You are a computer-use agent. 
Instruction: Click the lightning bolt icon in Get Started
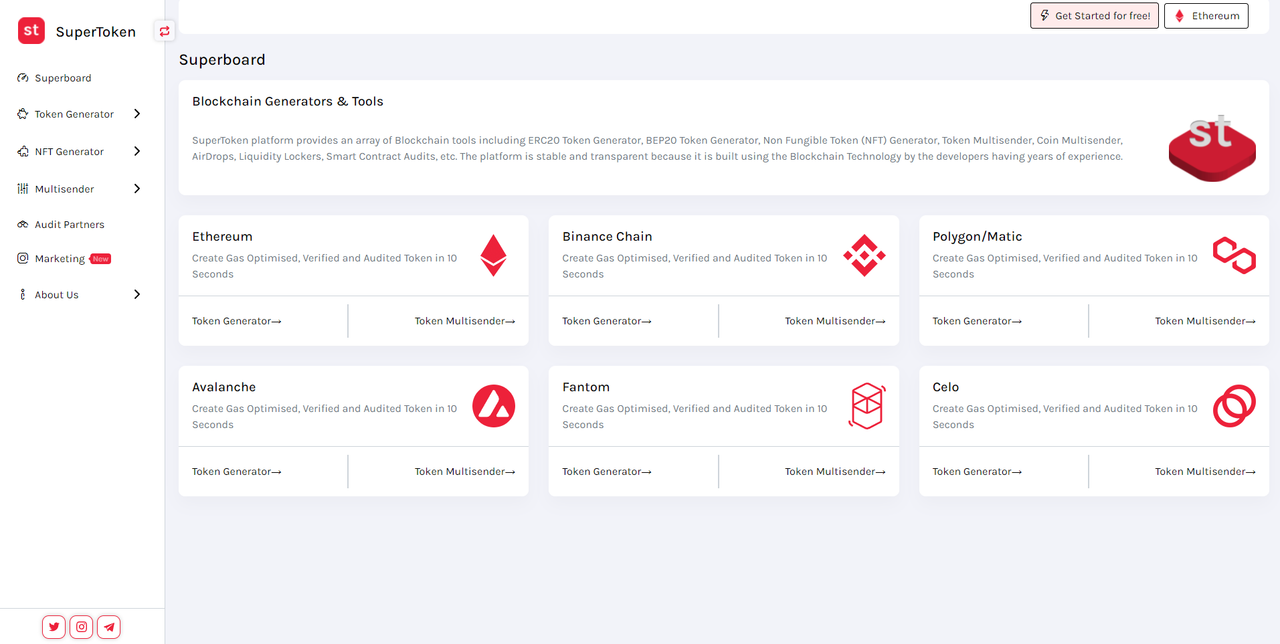pyautogui.click(x=1045, y=16)
